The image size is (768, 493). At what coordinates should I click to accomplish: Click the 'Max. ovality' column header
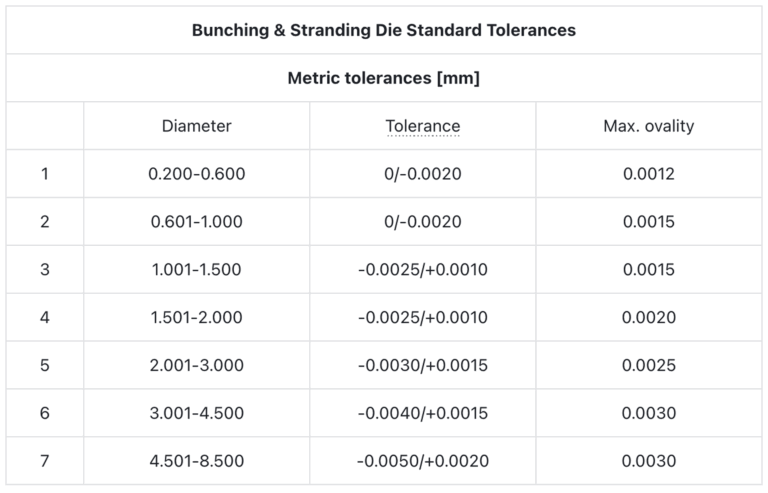(649, 126)
